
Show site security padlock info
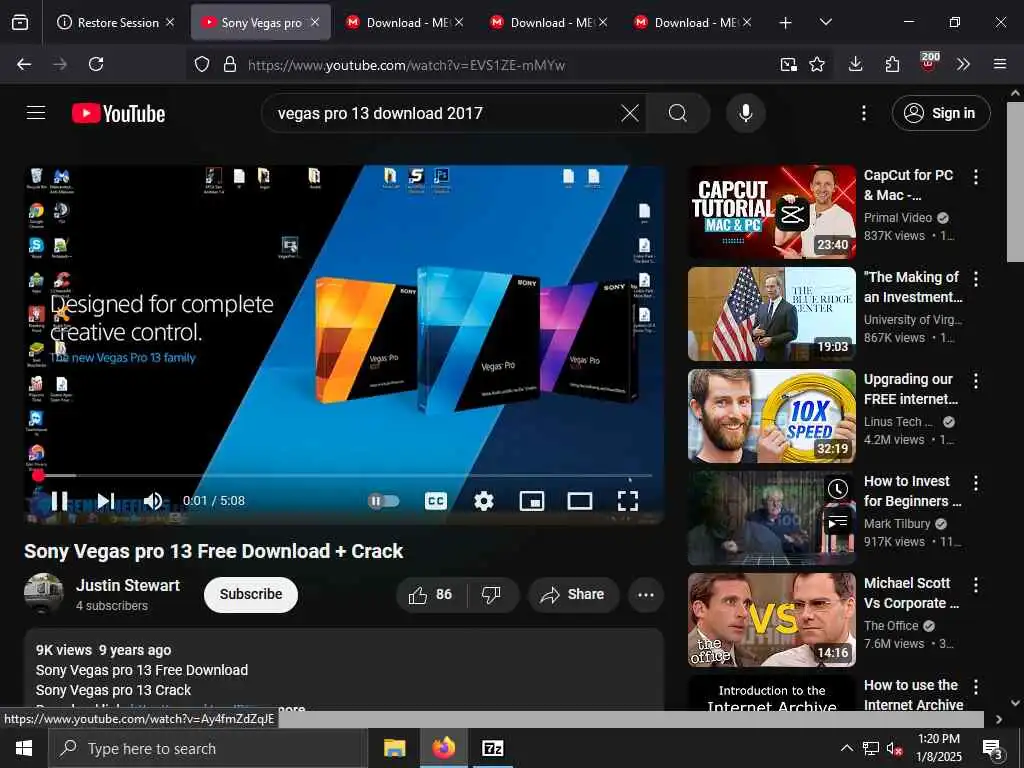pos(229,64)
